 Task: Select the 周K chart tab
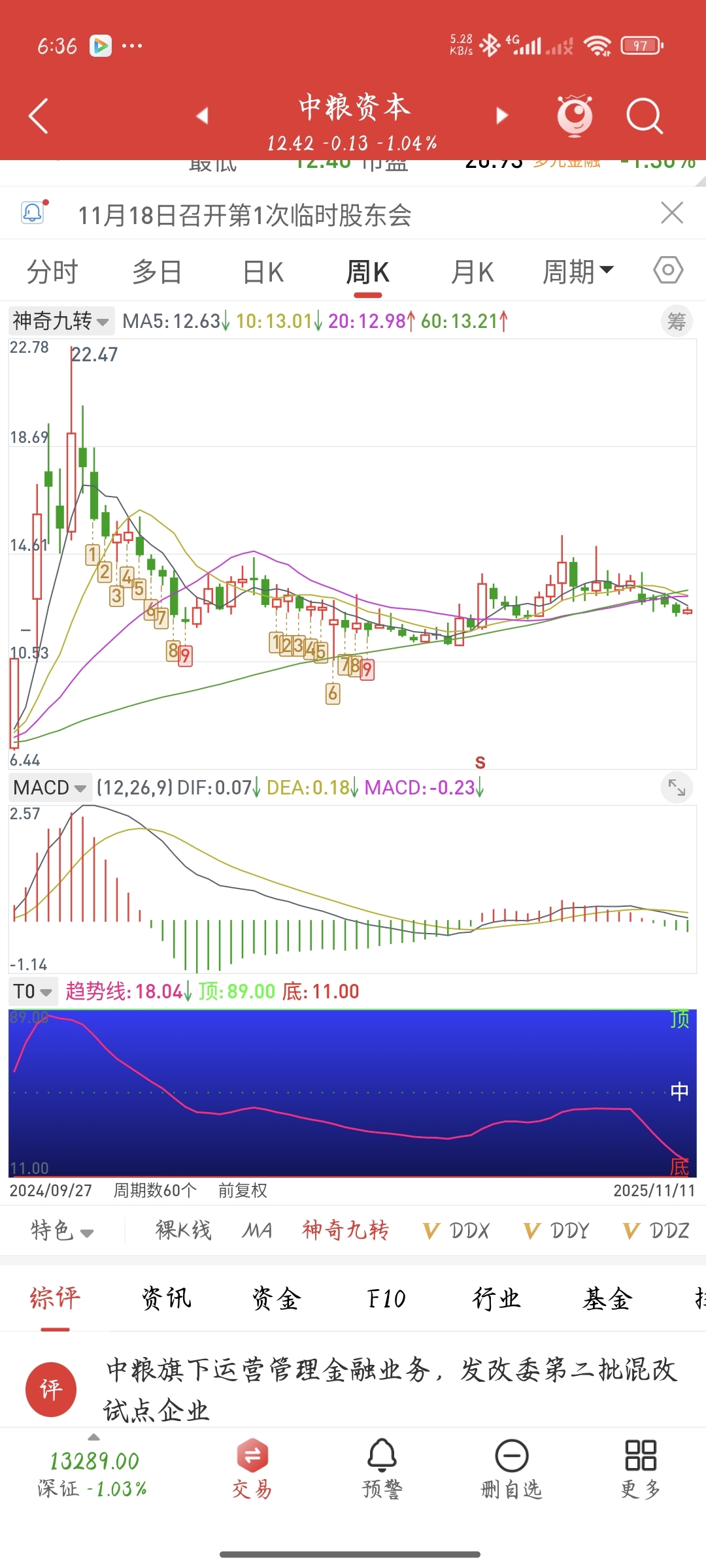[367, 272]
